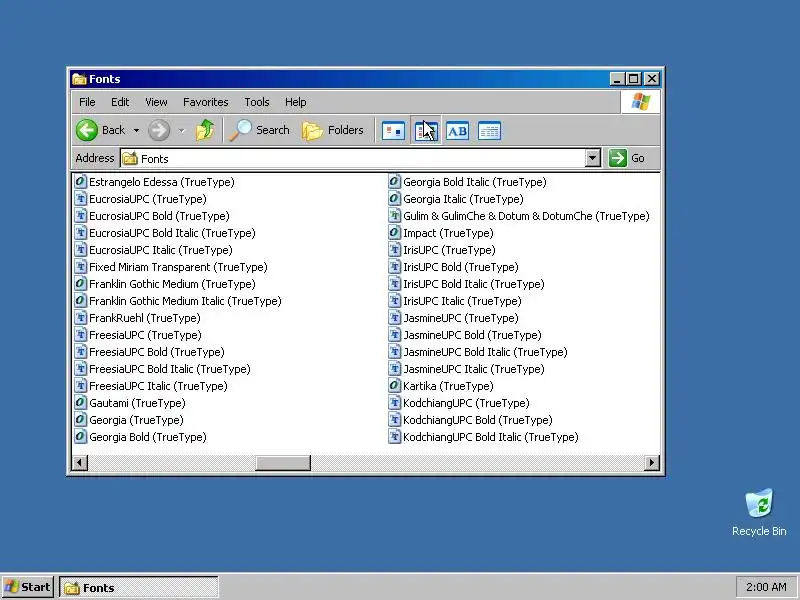Select EucrosiaUPC (TrueType) font icon
The height and width of the screenshot is (600, 800).
point(80,199)
